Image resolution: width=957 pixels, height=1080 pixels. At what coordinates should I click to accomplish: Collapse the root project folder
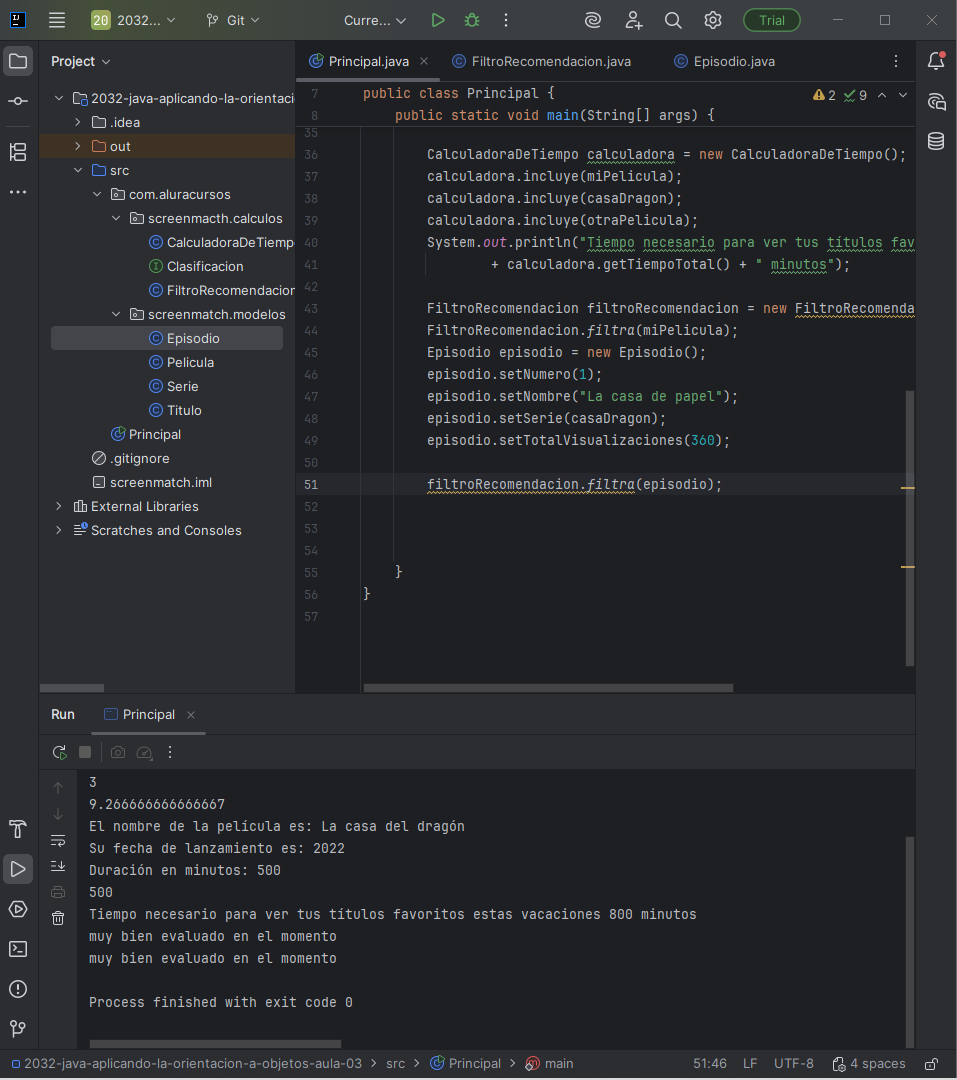tap(59, 98)
